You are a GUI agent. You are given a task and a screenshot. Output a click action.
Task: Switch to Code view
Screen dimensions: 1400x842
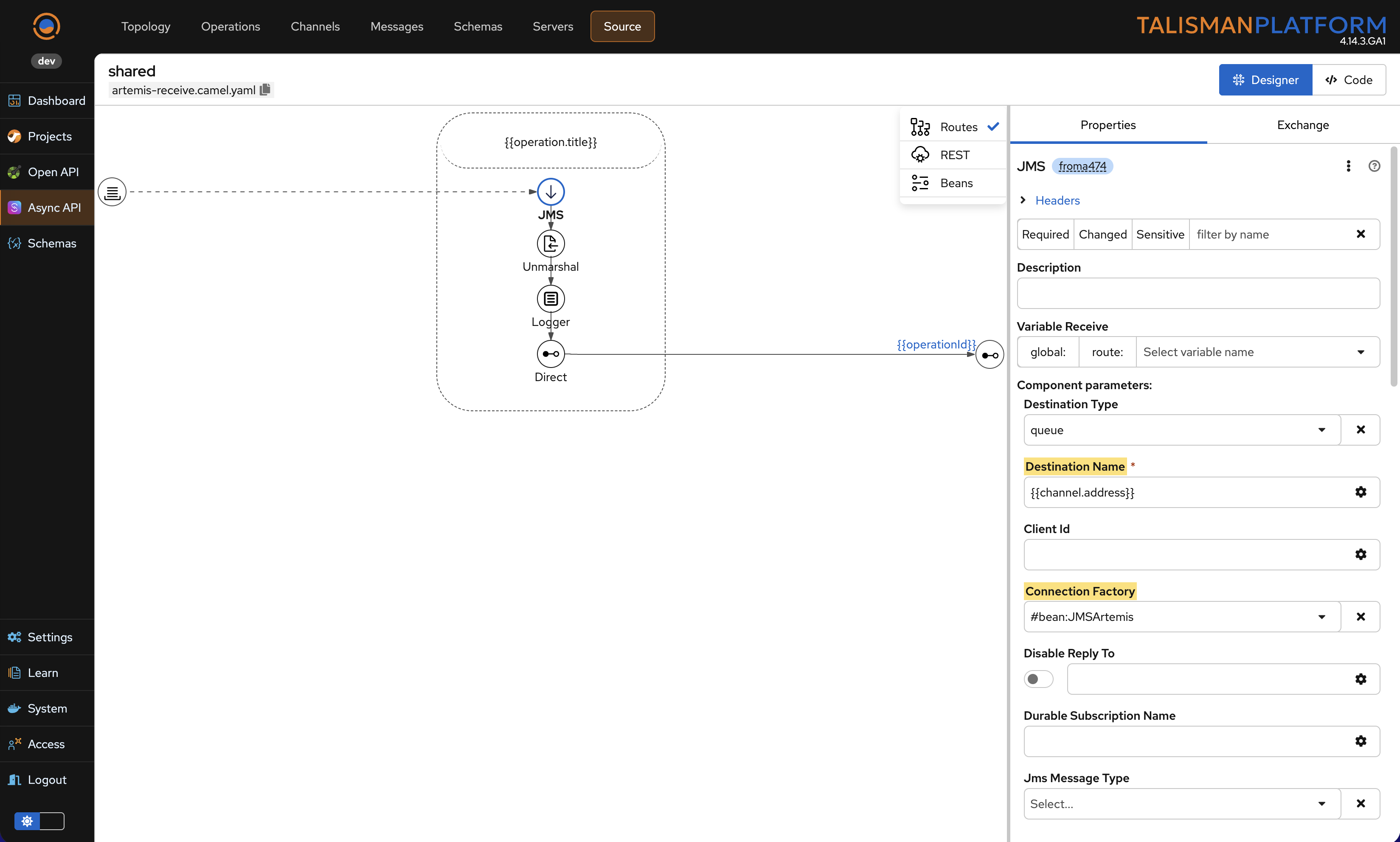tap(1348, 80)
